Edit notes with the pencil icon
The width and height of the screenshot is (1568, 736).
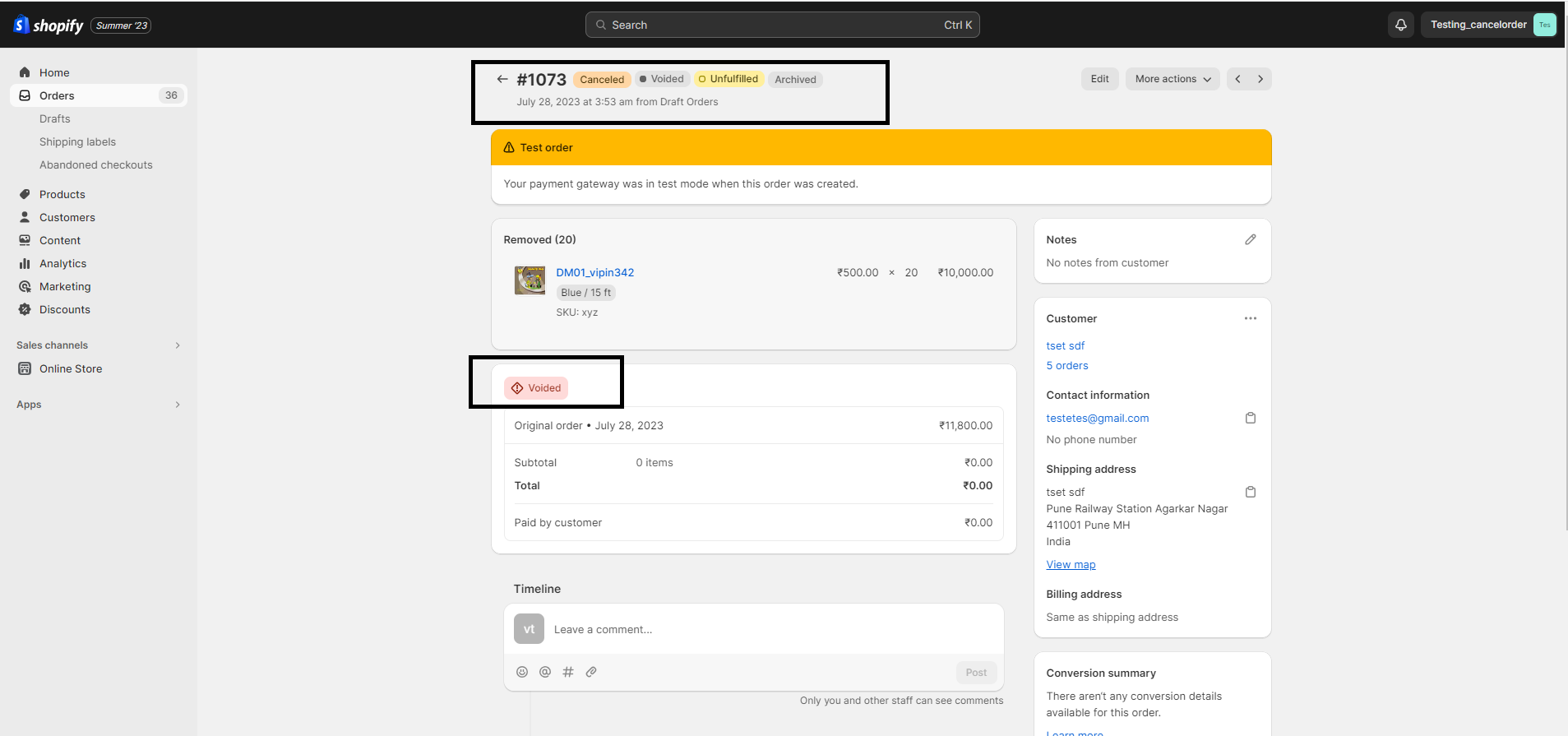(x=1251, y=239)
